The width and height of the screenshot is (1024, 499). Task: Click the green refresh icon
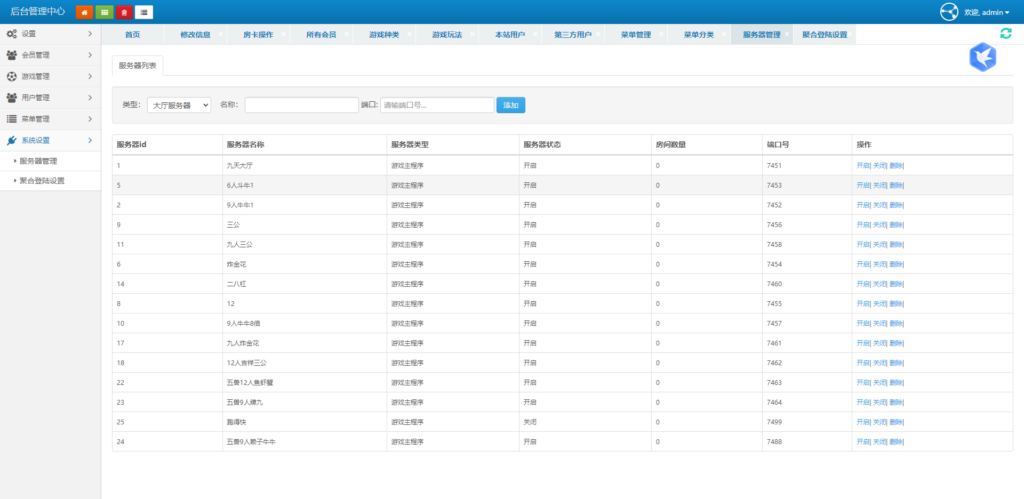click(x=1006, y=34)
